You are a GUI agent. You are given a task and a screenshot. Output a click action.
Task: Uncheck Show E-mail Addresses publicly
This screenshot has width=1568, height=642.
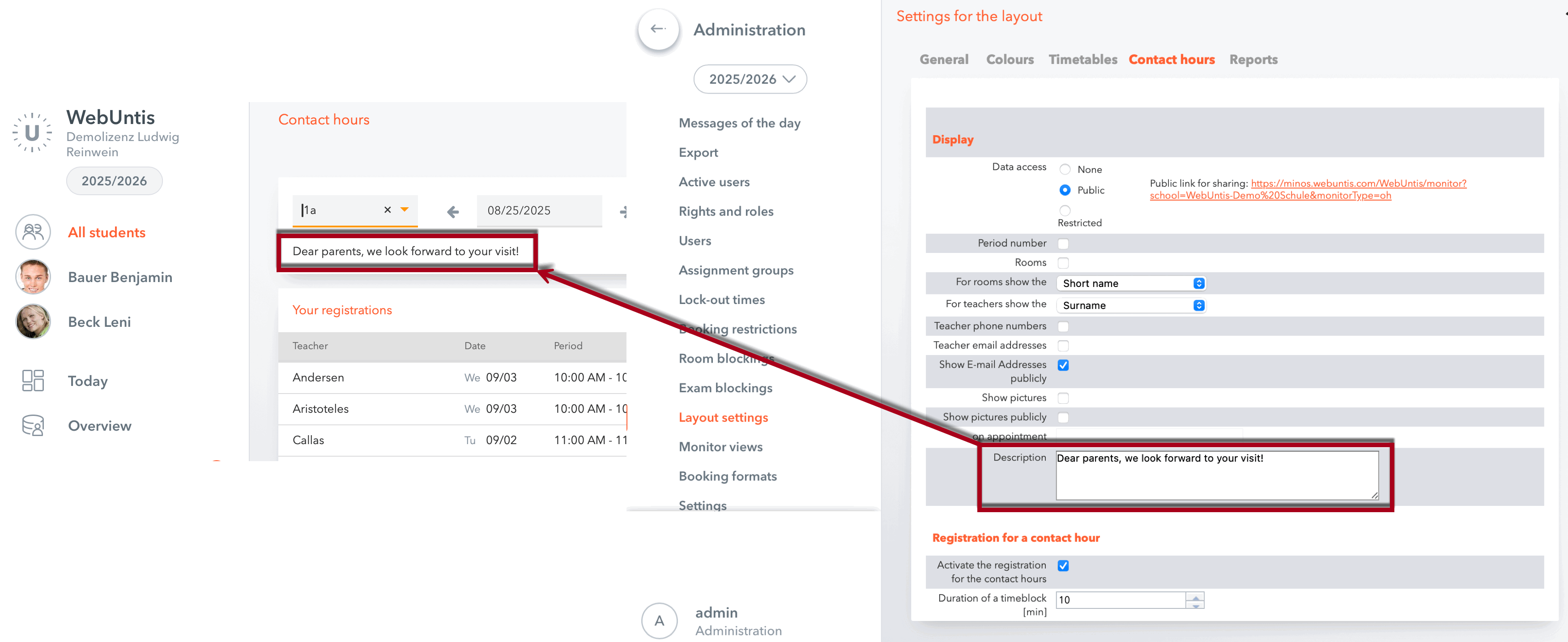click(1063, 365)
